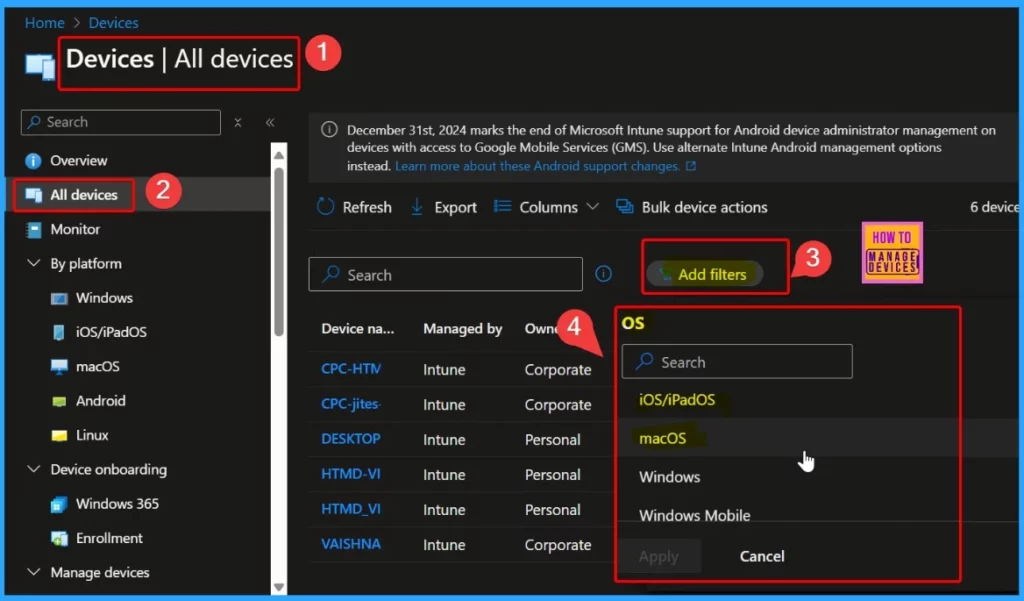The width and height of the screenshot is (1024, 601).
Task: Open Windows 365 under Device onboarding
Action: (x=117, y=504)
